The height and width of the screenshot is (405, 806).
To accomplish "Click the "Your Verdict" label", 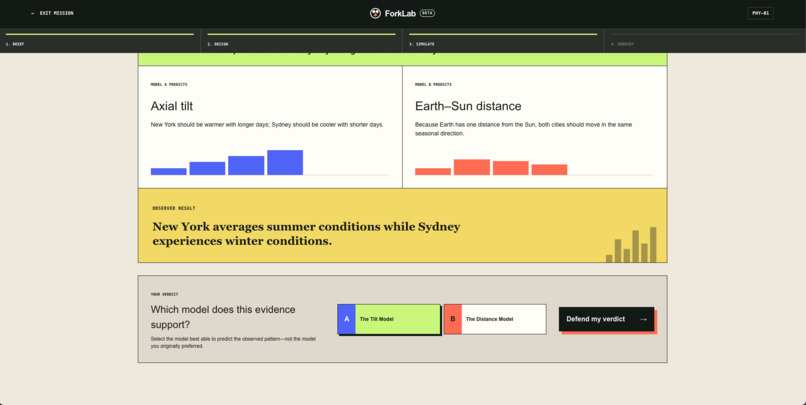I will [x=164, y=294].
